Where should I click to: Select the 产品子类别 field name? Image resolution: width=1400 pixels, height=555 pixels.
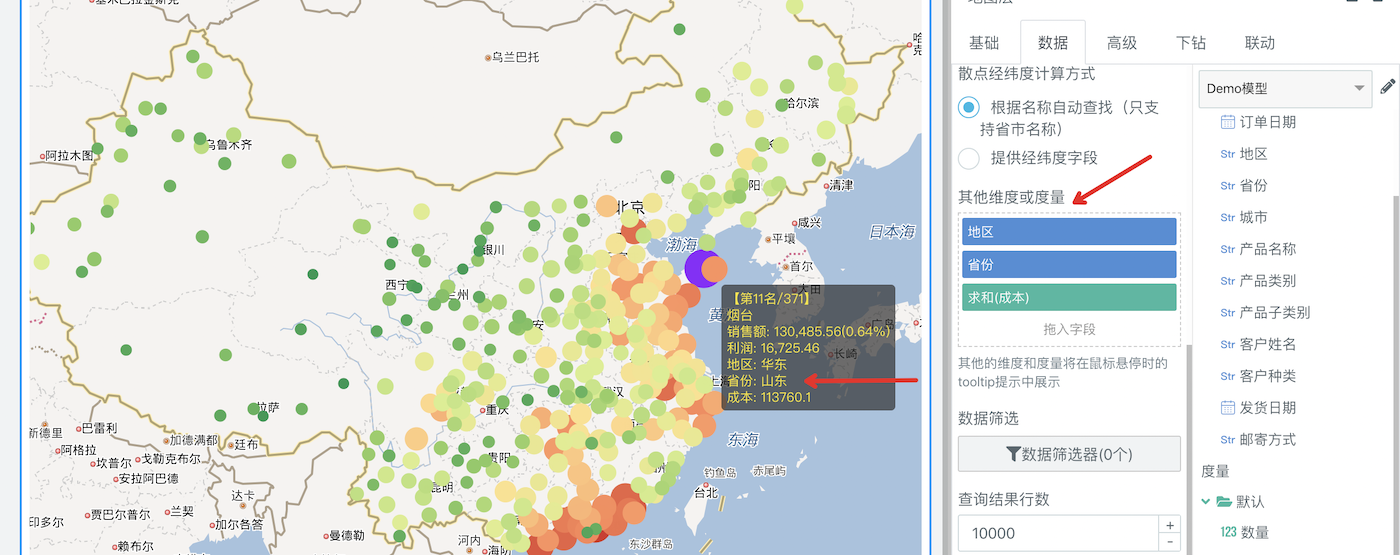click(x=1275, y=313)
